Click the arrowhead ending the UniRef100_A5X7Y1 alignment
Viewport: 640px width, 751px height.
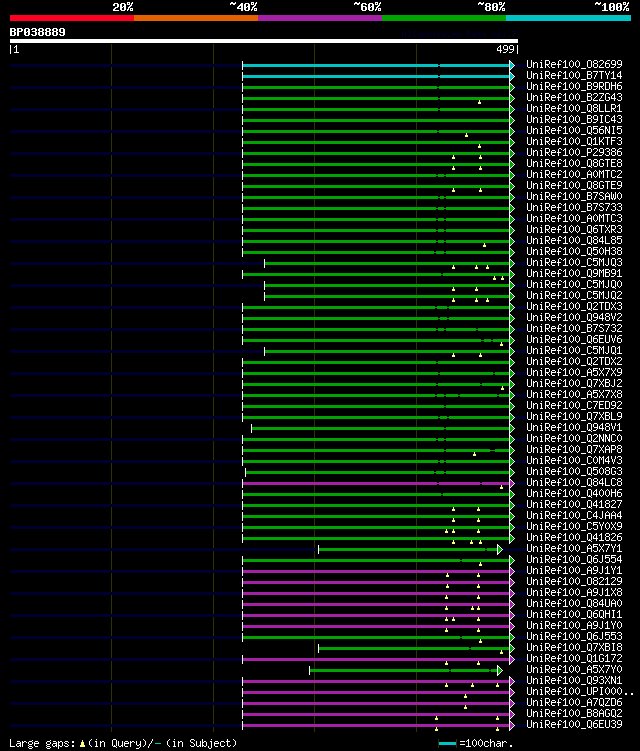point(500,549)
